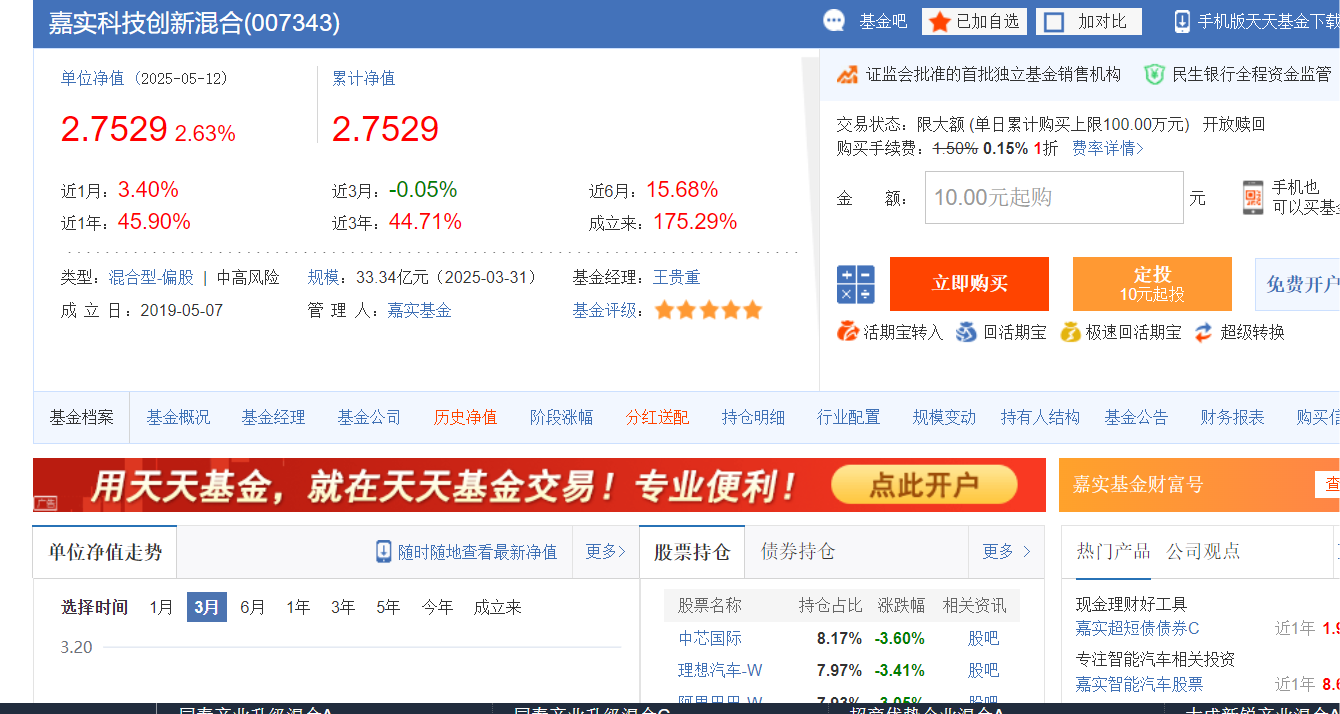Image resolution: width=1340 pixels, height=714 pixels.
Task: Select the 3月 time range
Action: (207, 607)
